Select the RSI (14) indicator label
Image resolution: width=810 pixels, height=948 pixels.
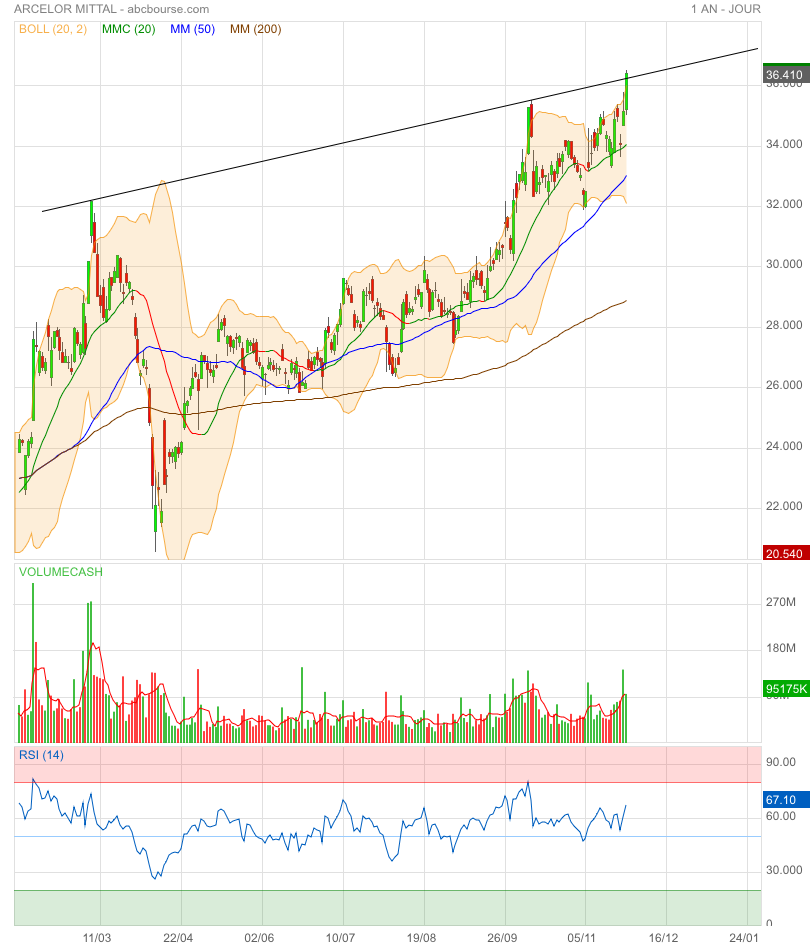pos(41,755)
